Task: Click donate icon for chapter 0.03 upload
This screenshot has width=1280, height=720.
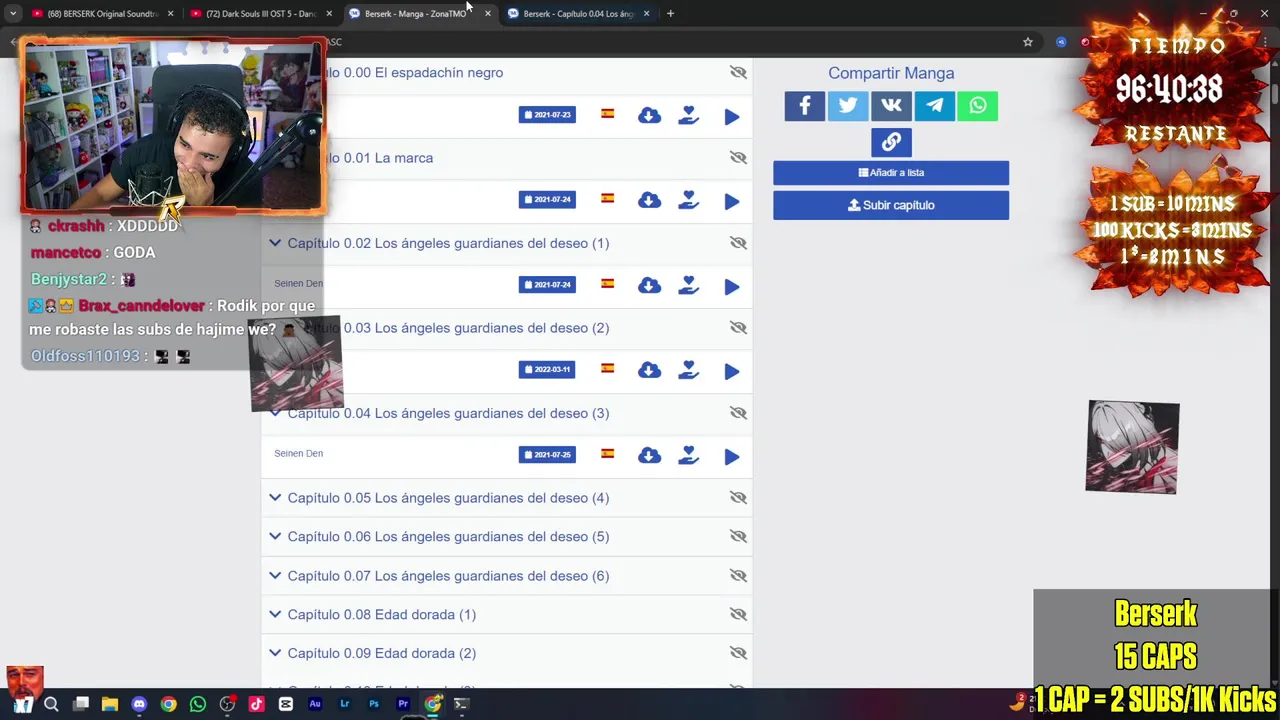Action: click(x=688, y=371)
